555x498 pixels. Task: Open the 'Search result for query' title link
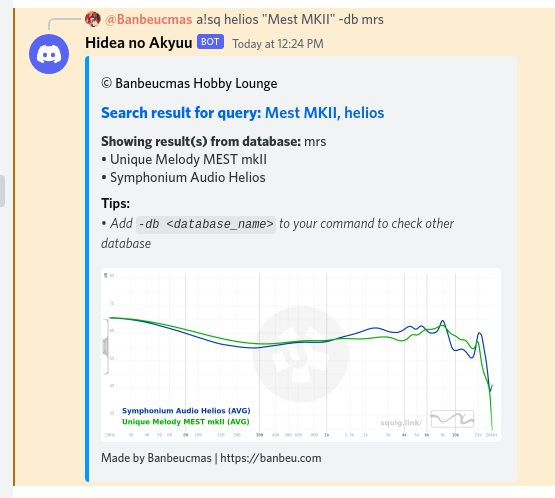pyautogui.click(x=242, y=113)
